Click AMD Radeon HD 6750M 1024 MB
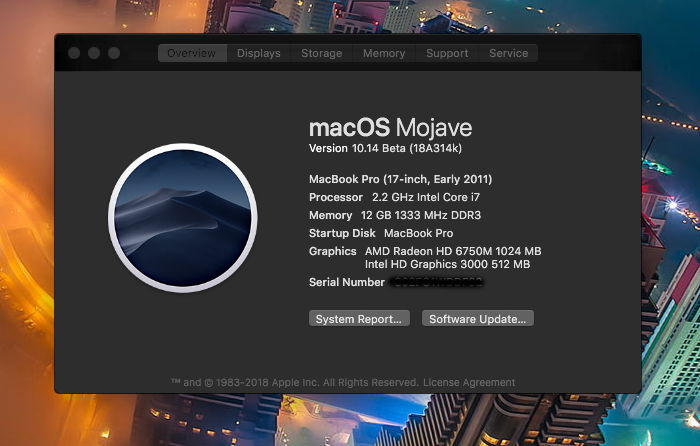Screen dimensions: 700x446 pos(453,251)
